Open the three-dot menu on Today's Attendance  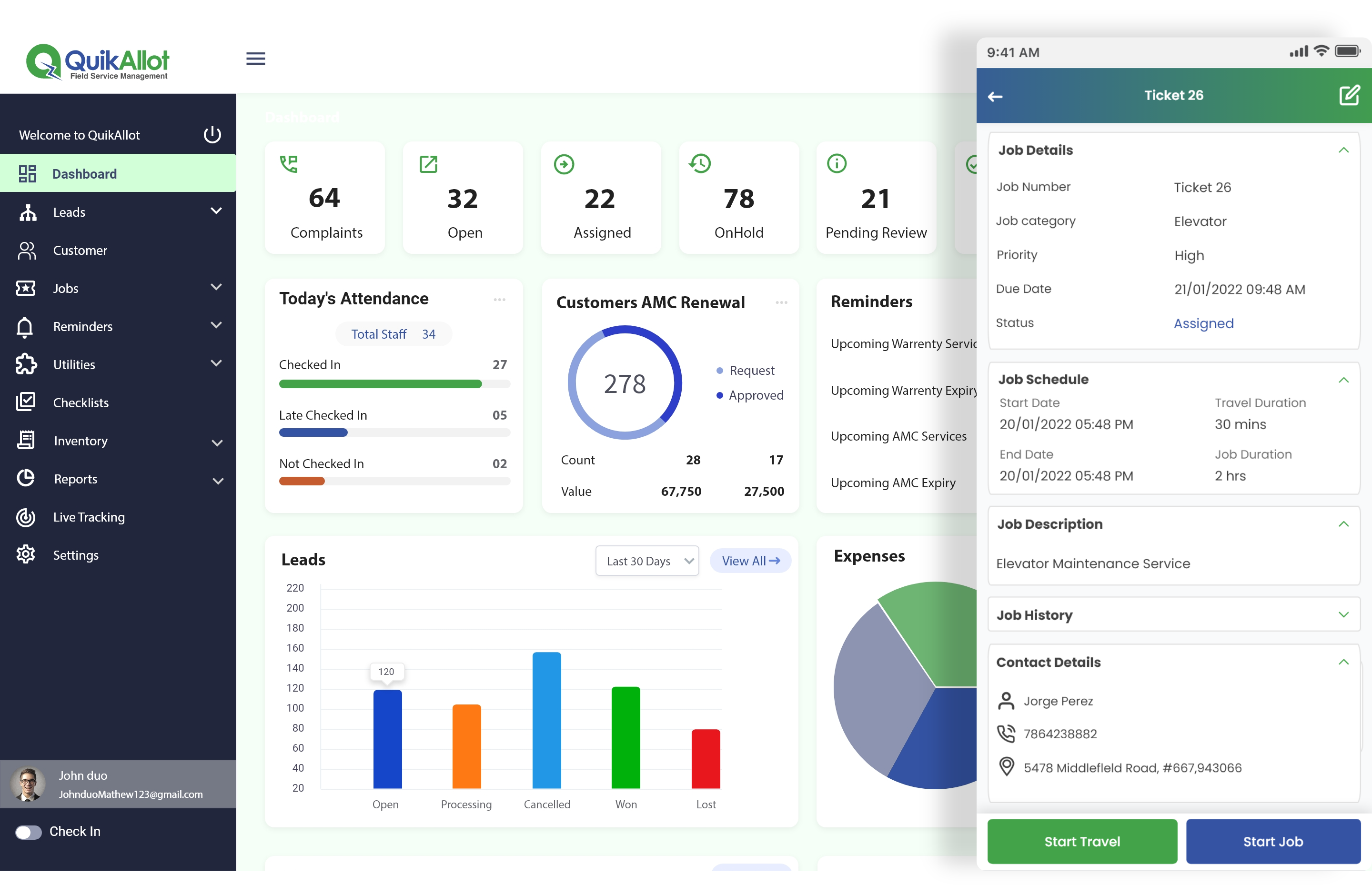pyautogui.click(x=499, y=299)
